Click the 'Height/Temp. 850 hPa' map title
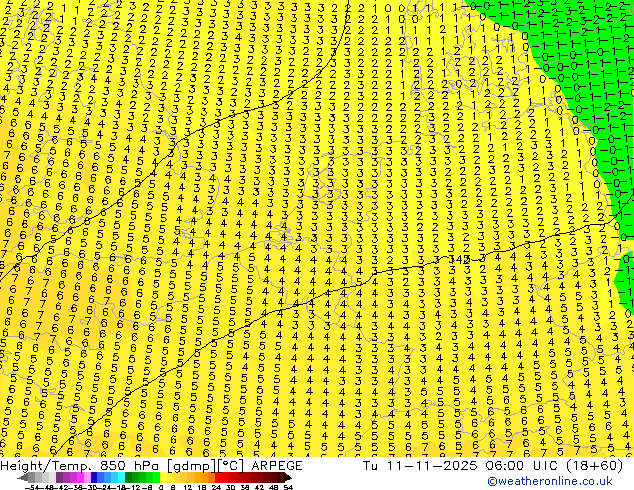 click(x=82, y=466)
